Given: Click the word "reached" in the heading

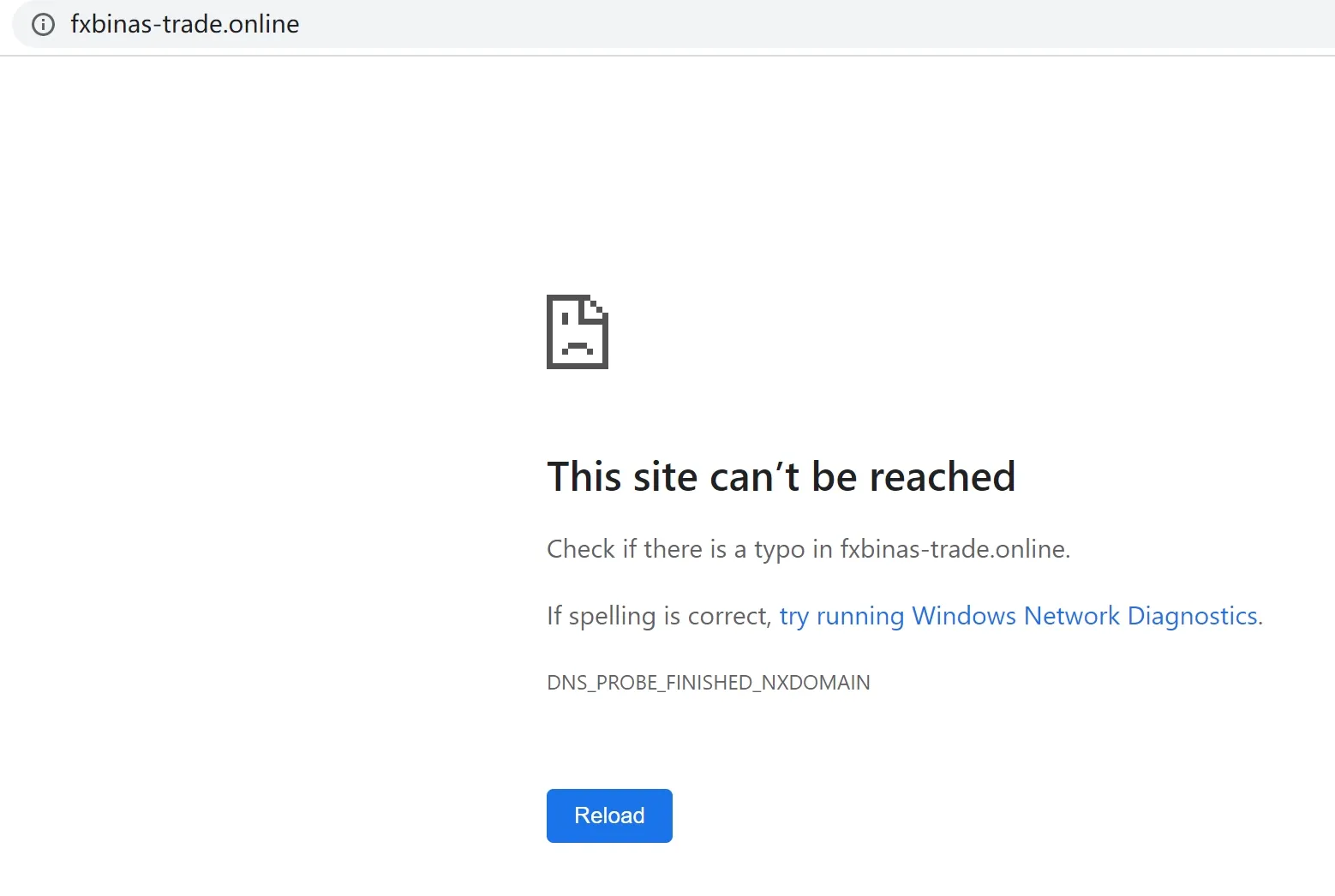Looking at the screenshot, I should pyautogui.click(x=943, y=476).
